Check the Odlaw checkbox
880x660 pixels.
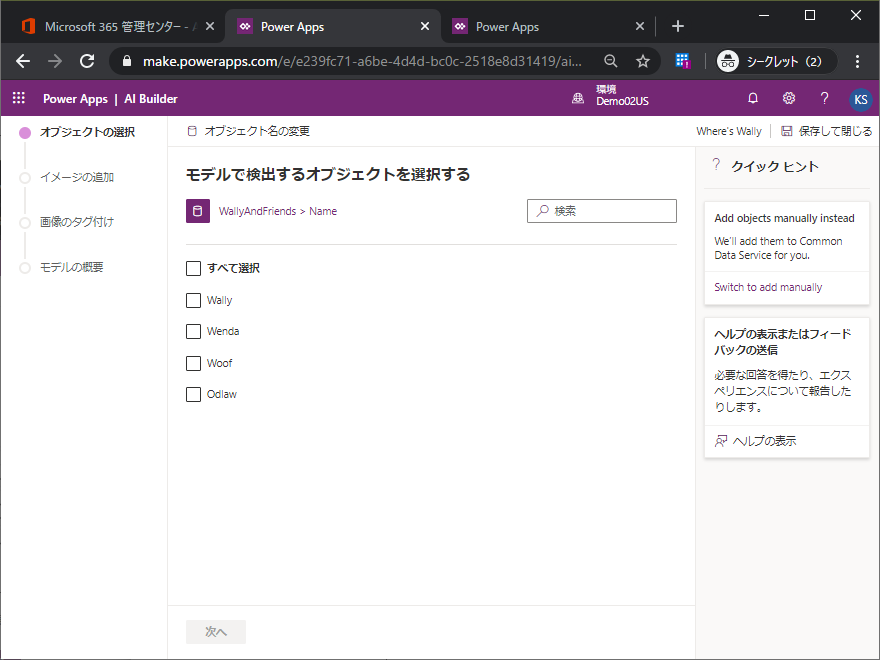click(x=193, y=394)
